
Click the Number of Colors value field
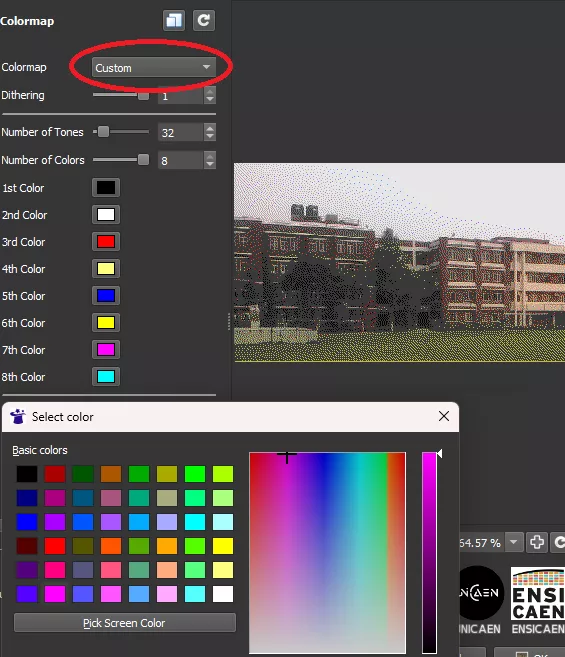coord(181,160)
